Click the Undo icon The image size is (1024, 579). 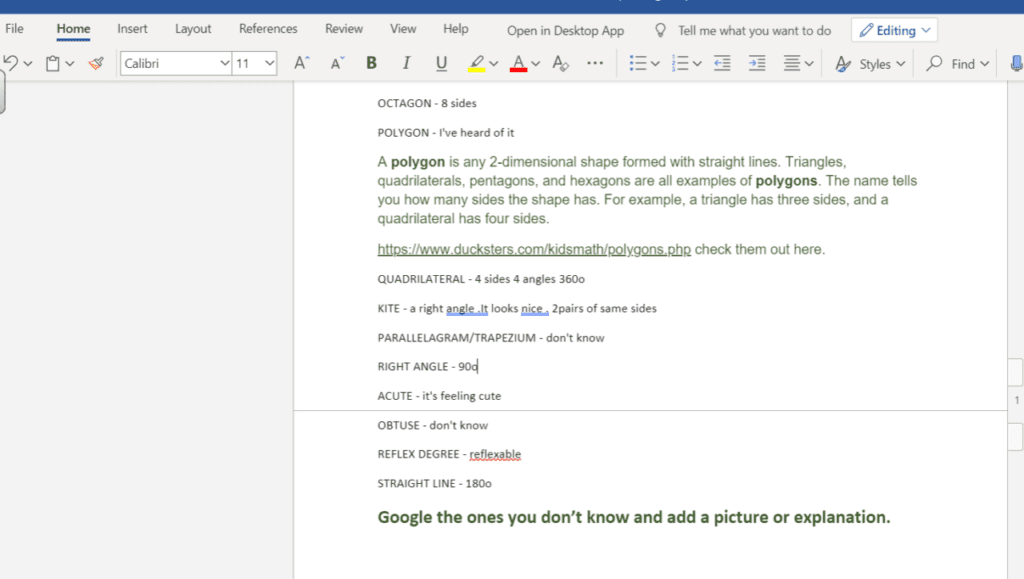(x=10, y=63)
